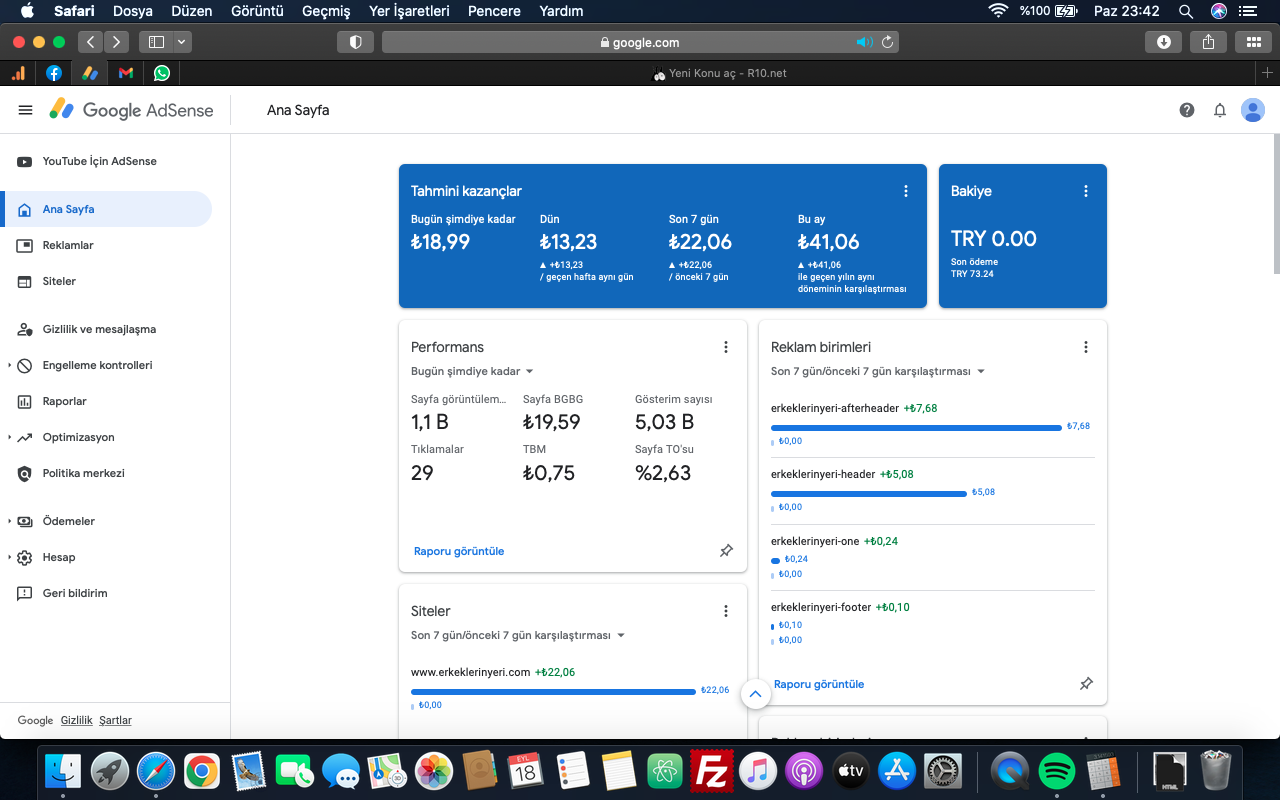Select Ana Sayfa in the sidebar
Viewport: 1280px width, 800px height.
click(106, 209)
